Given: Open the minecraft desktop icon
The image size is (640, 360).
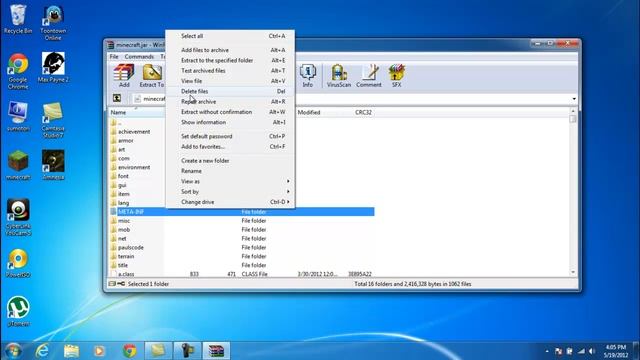Looking at the screenshot, I should pos(18,165).
